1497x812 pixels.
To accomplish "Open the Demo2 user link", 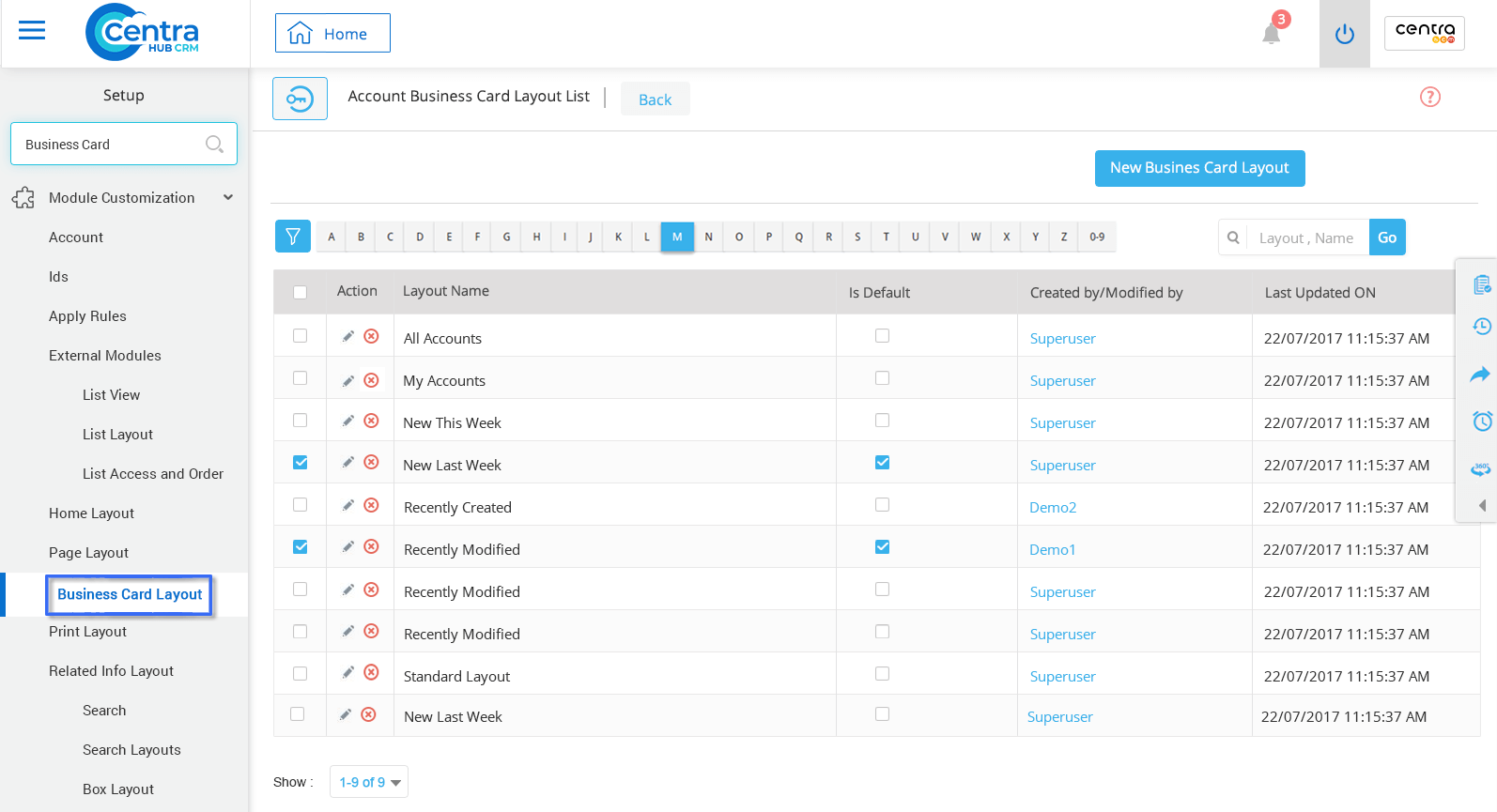I will (x=1053, y=507).
